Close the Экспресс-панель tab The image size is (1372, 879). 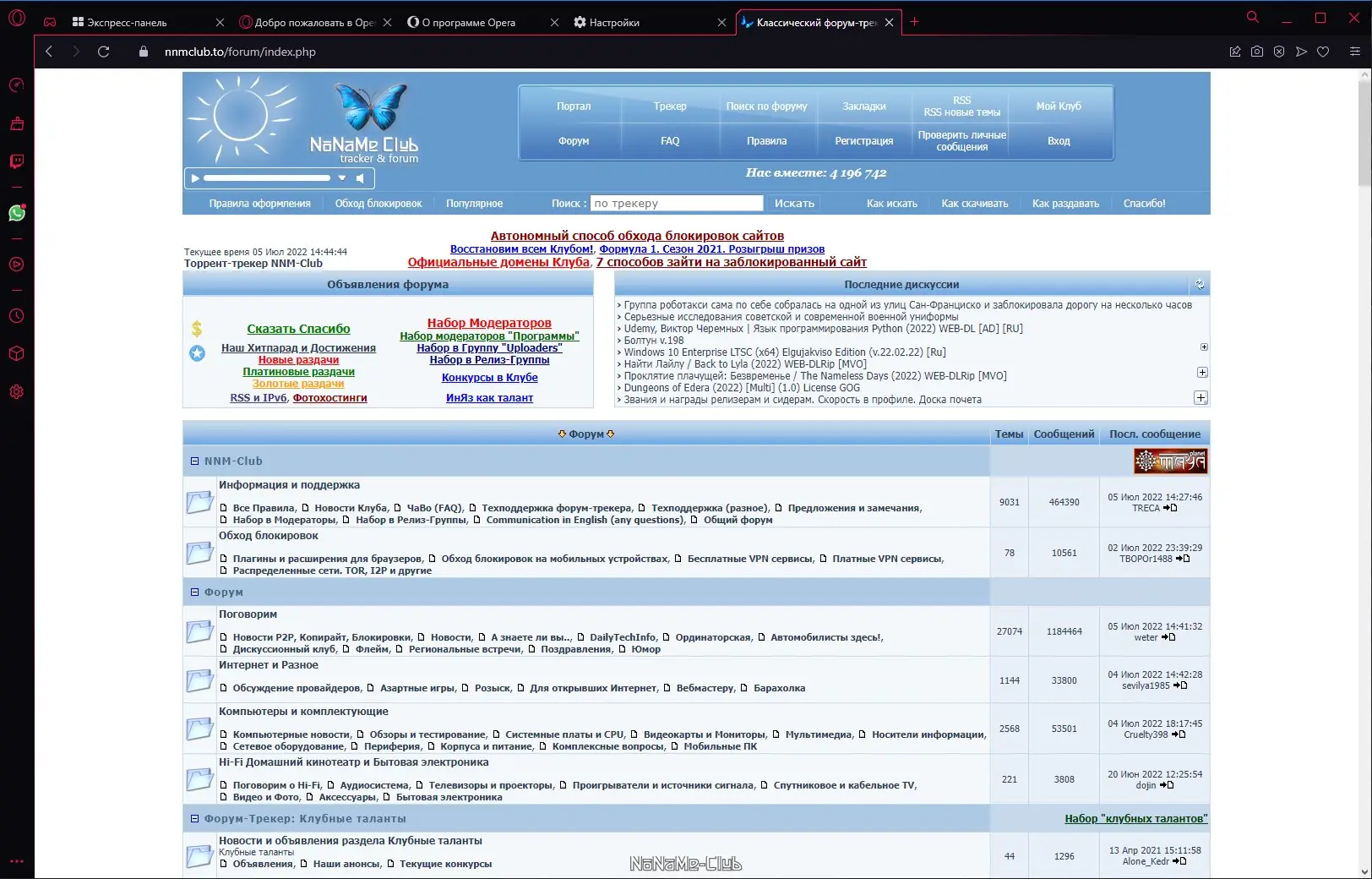click(x=220, y=23)
